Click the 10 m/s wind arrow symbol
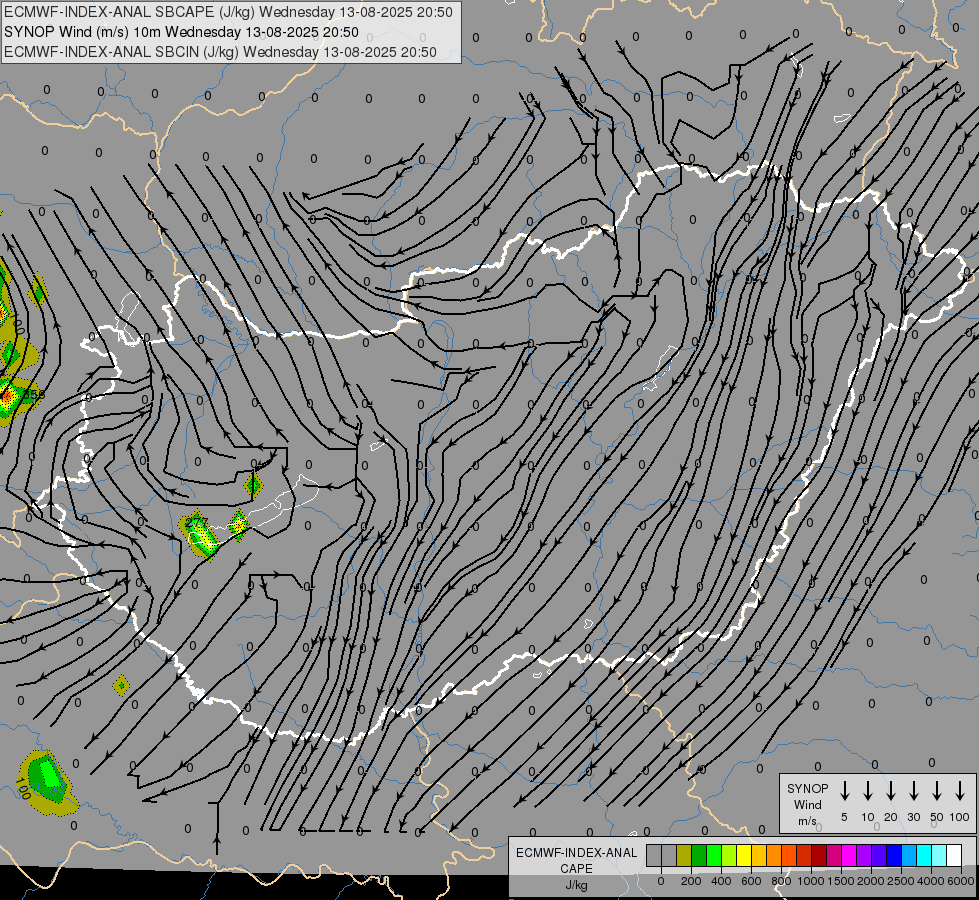The image size is (979, 900). pos(868,791)
